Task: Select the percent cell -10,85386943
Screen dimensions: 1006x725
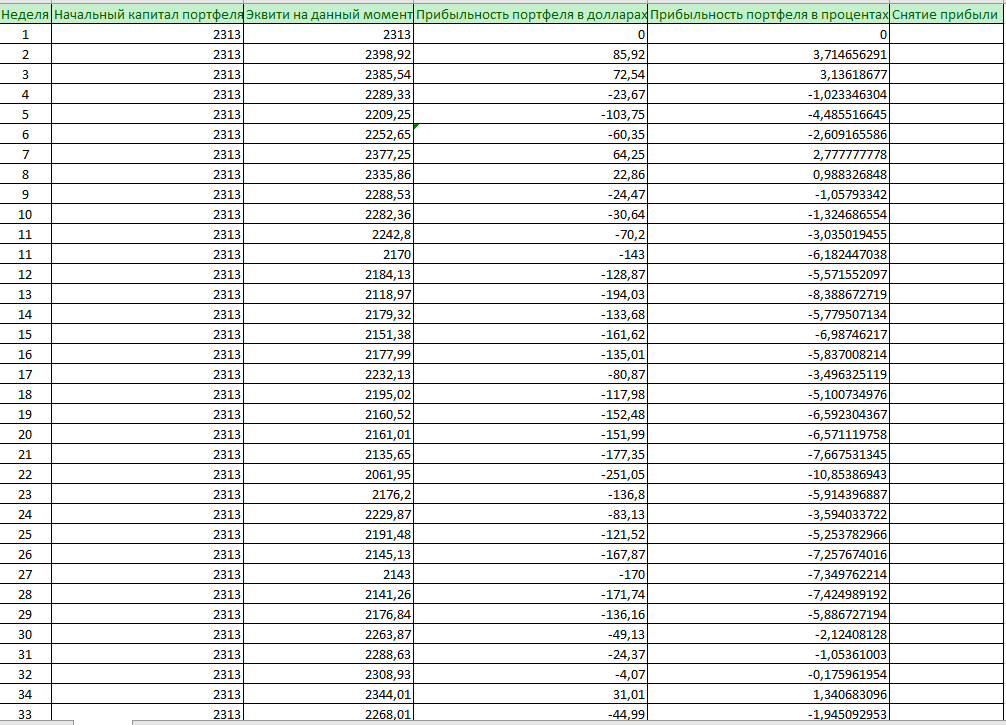Action: (769, 474)
